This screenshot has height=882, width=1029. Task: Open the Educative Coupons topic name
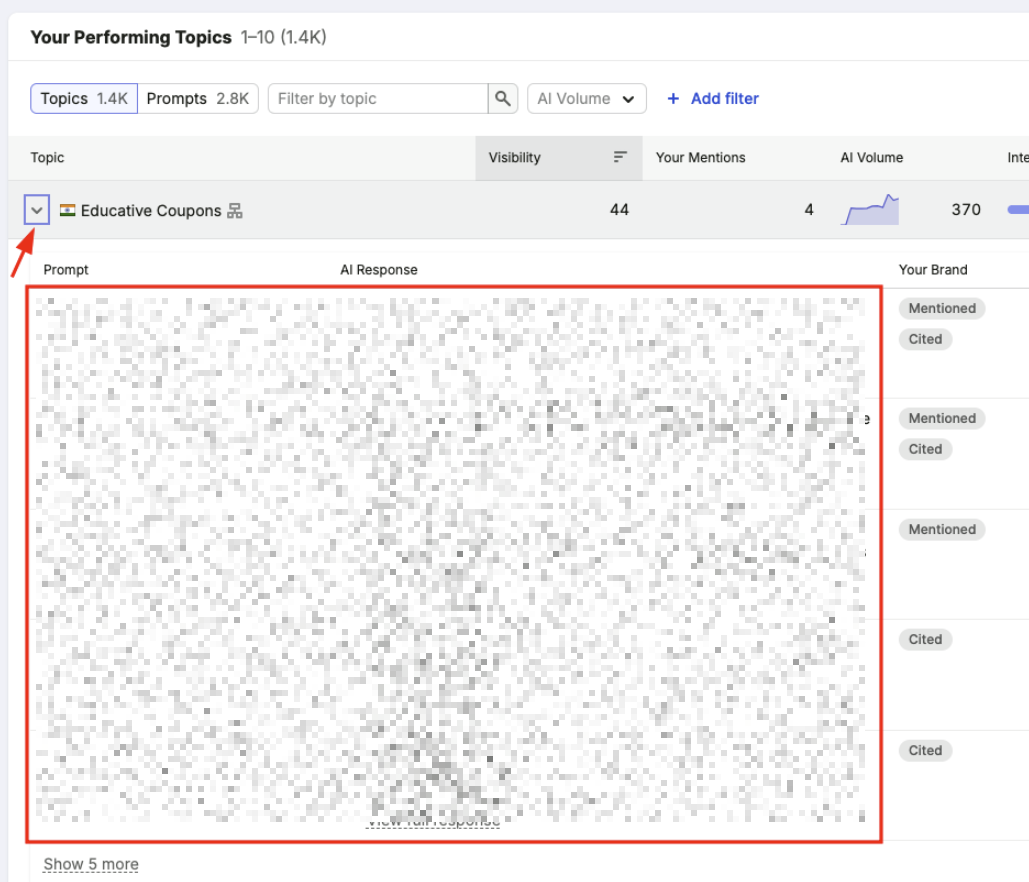(151, 211)
